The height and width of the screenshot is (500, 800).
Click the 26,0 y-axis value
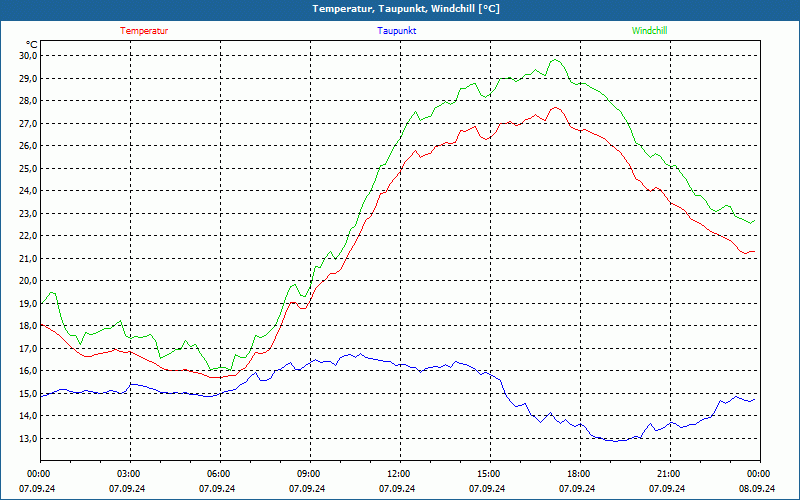click(x=29, y=146)
